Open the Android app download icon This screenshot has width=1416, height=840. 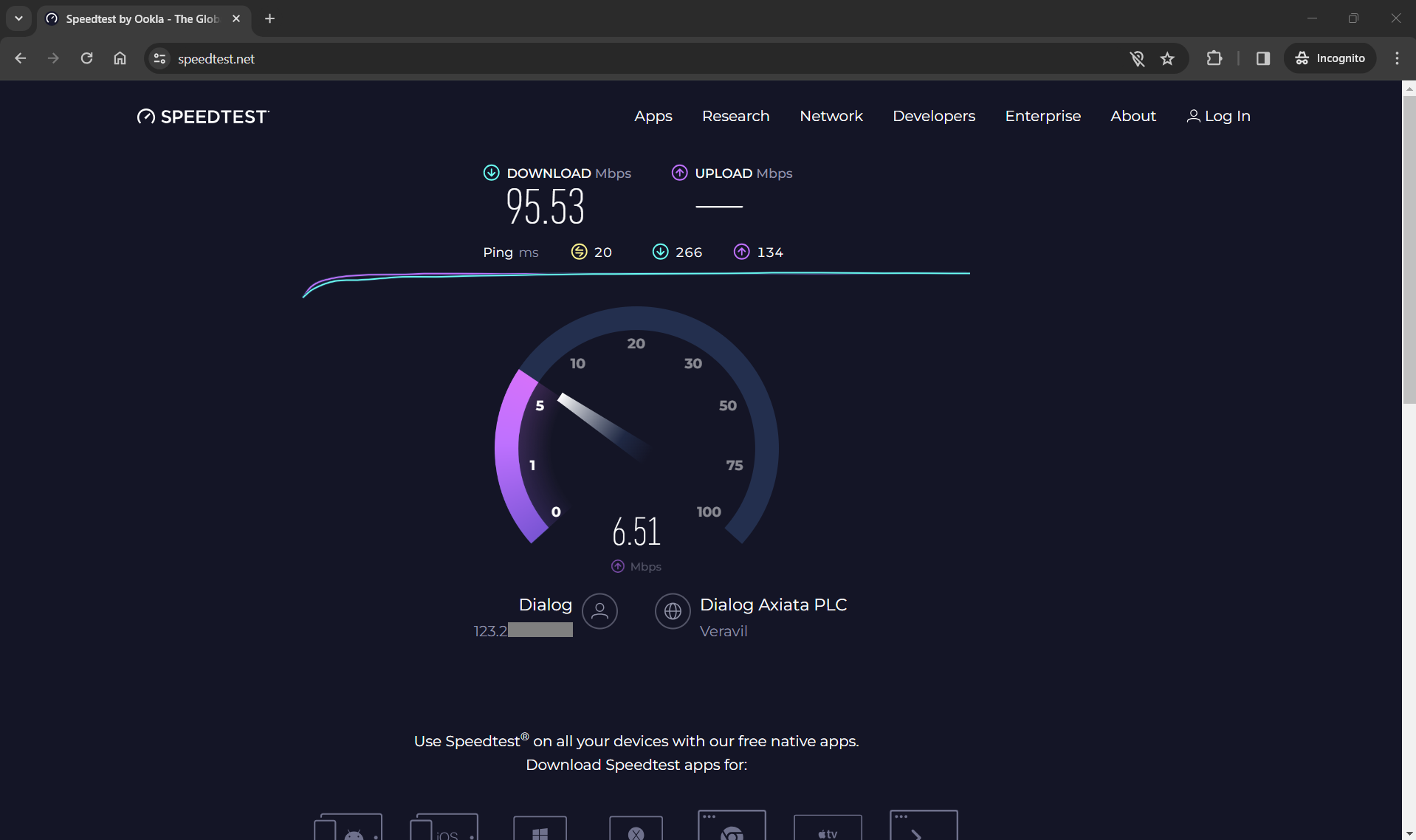tap(348, 827)
